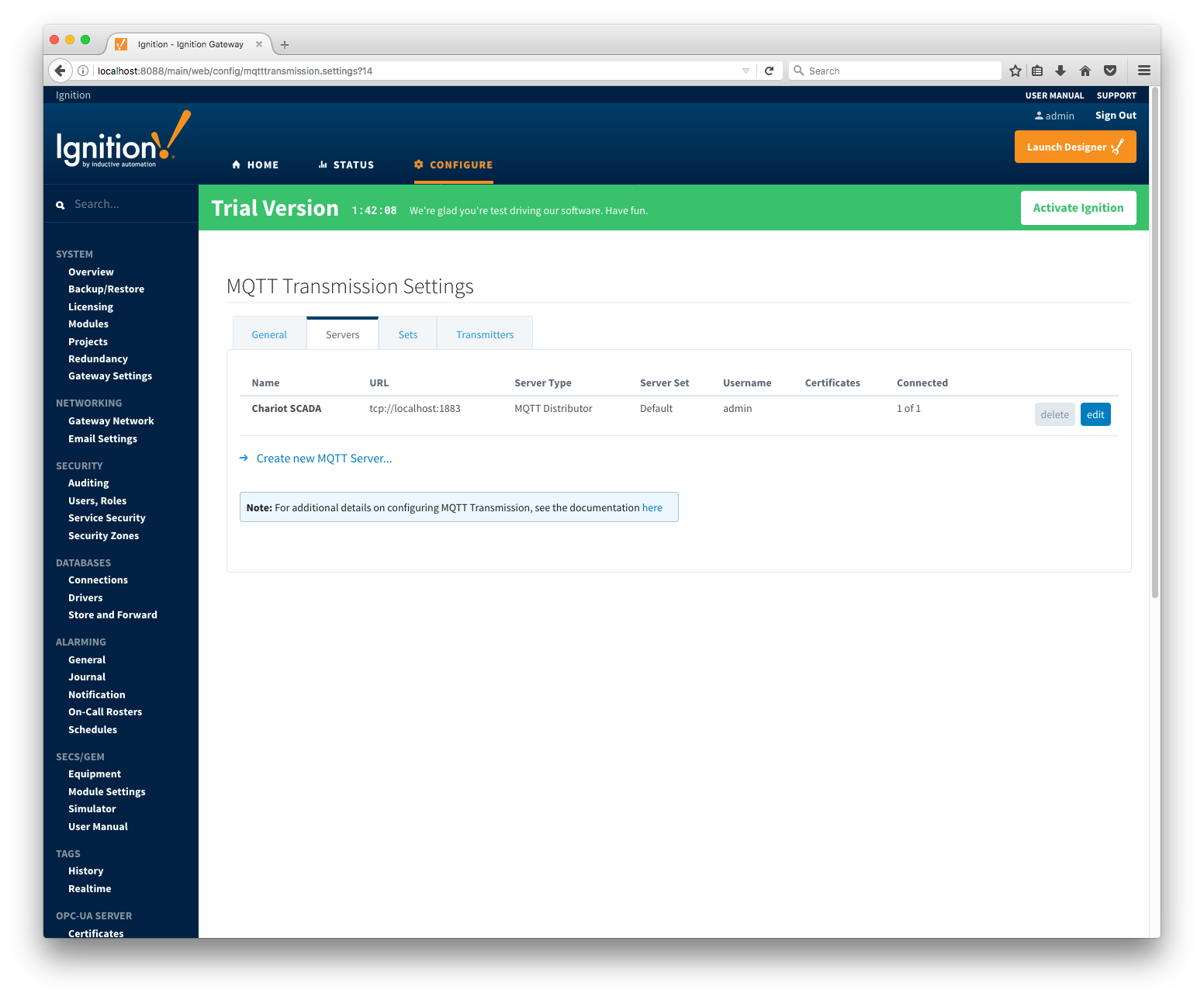Click Create new MQTT Server link
The image size is (1204, 1000).
(324, 458)
